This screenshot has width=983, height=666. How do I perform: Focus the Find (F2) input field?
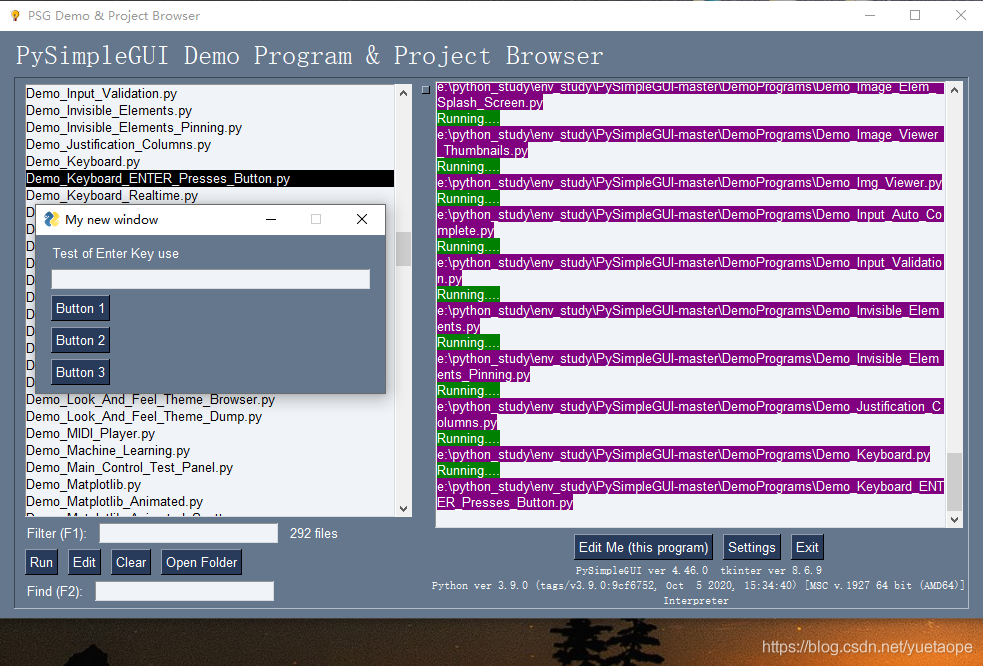[184, 591]
